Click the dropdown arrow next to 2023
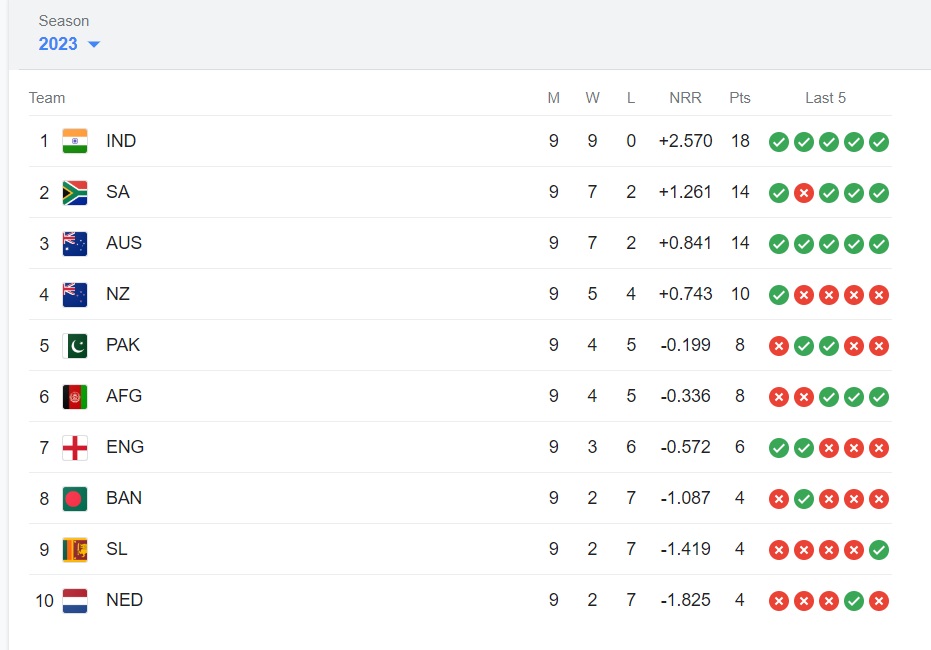The height and width of the screenshot is (650, 931). tap(94, 44)
